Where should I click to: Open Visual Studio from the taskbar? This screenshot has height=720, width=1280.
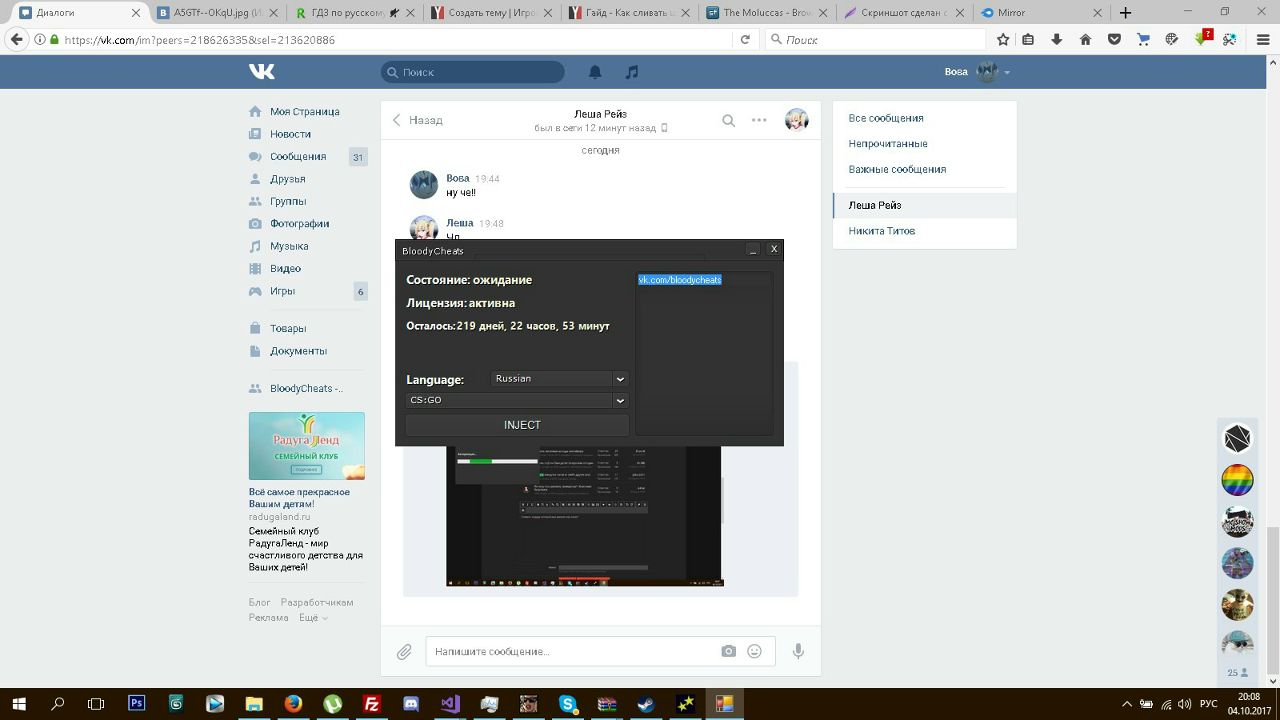(x=449, y=703)
